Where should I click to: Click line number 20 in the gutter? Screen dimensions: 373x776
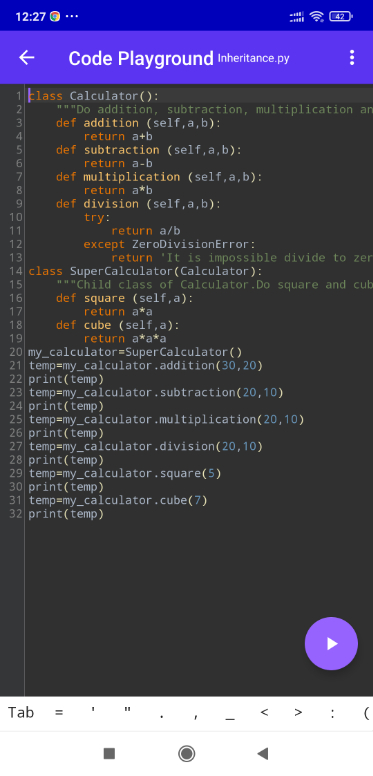click(x=15, y=352)
